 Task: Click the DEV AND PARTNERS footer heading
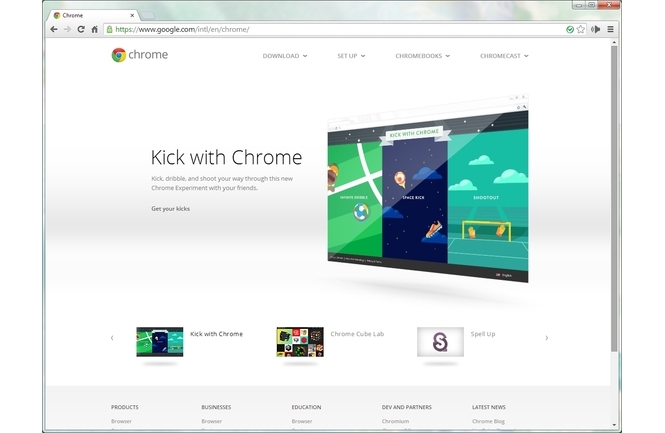pyautogui.click(x=407, y=407)
